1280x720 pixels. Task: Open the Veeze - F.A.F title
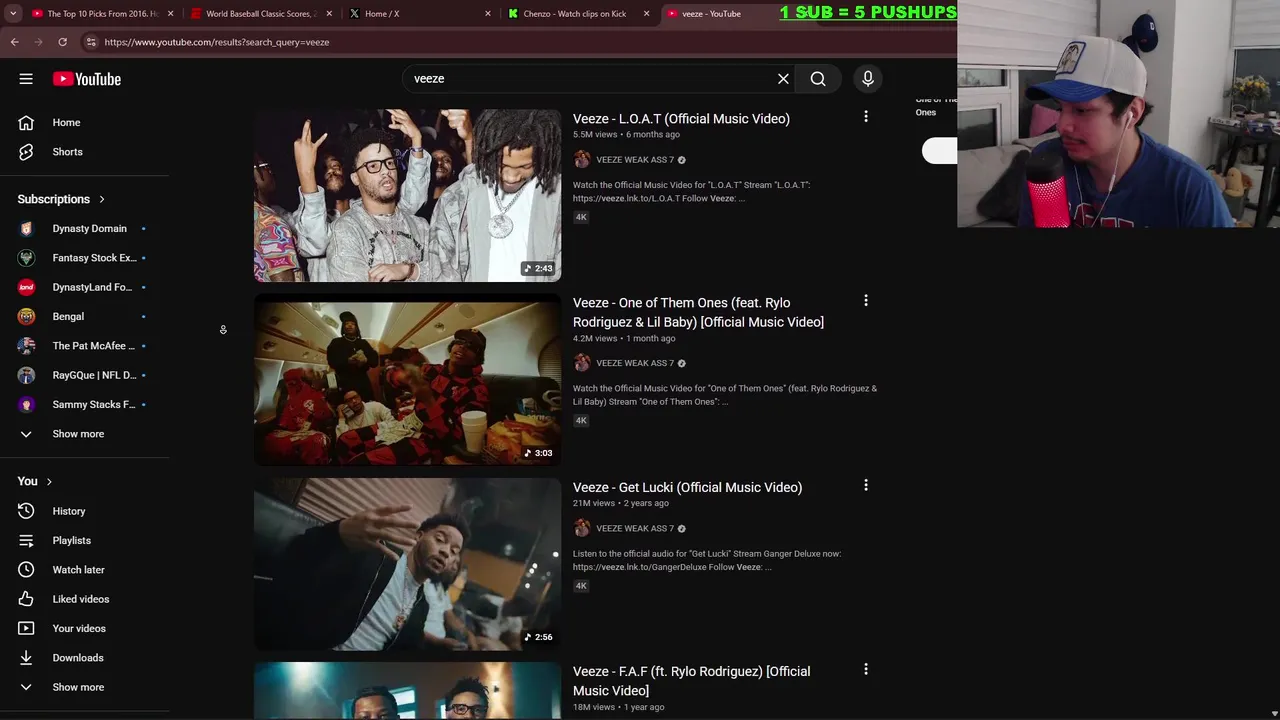coord(691,681)
